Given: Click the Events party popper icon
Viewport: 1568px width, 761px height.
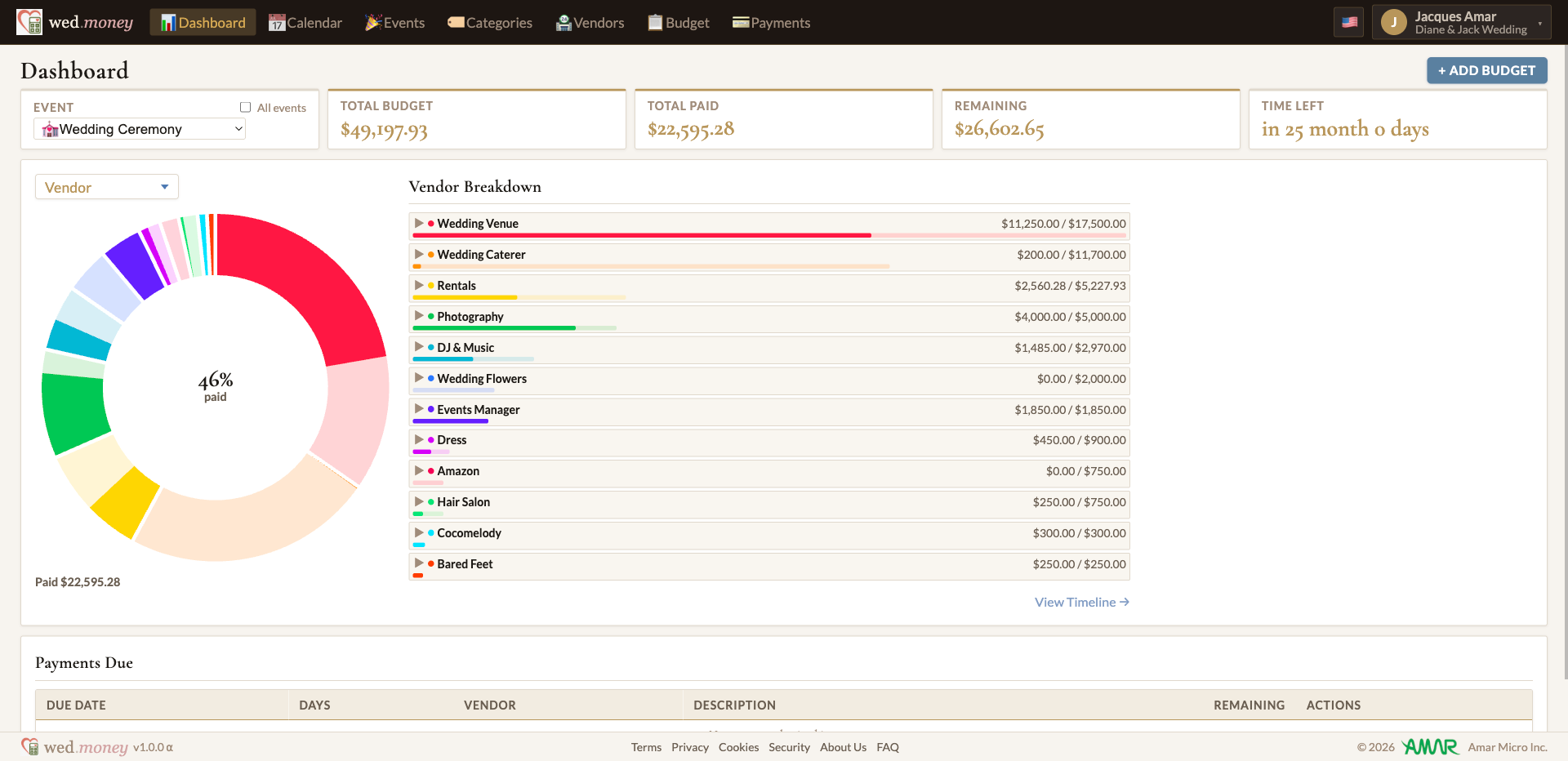Looking at the screenshot, I should pos(373,23).
